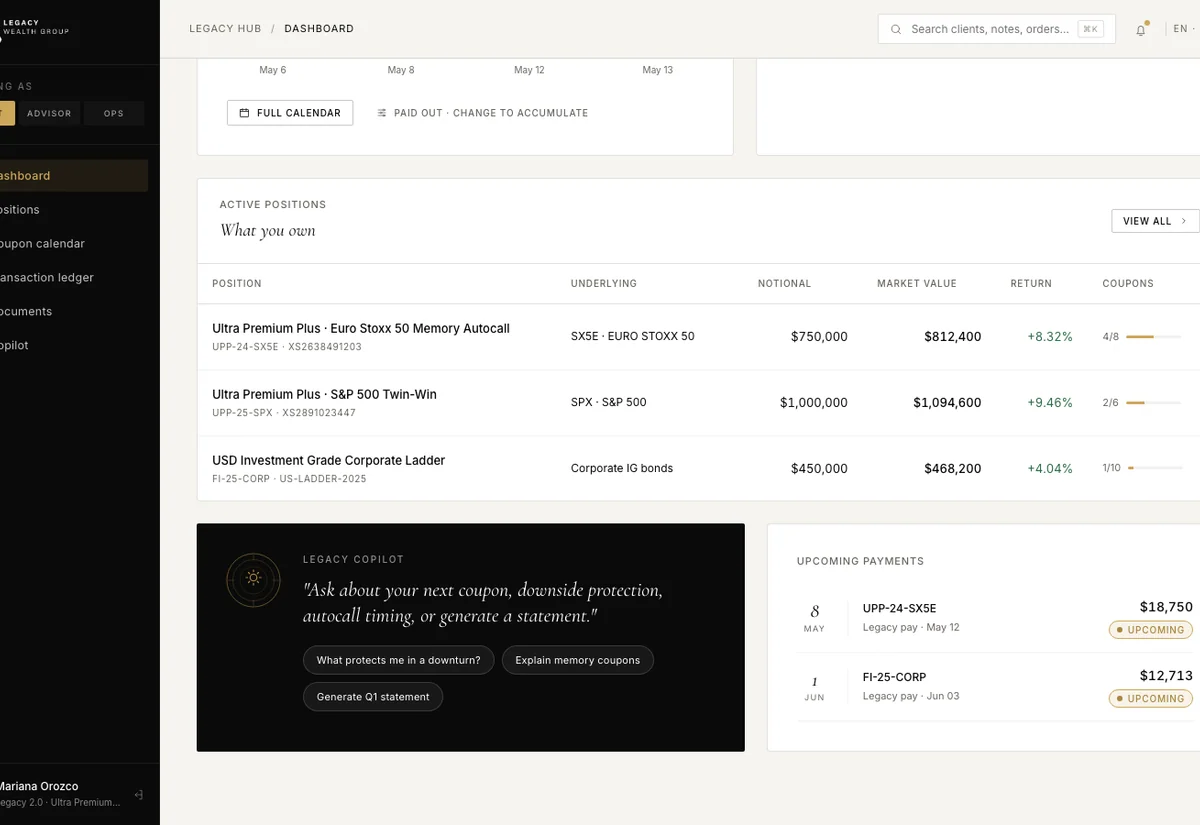Click the Legacy Wealth Group logo
The image size is (1200, 825).
coord(34,27)
